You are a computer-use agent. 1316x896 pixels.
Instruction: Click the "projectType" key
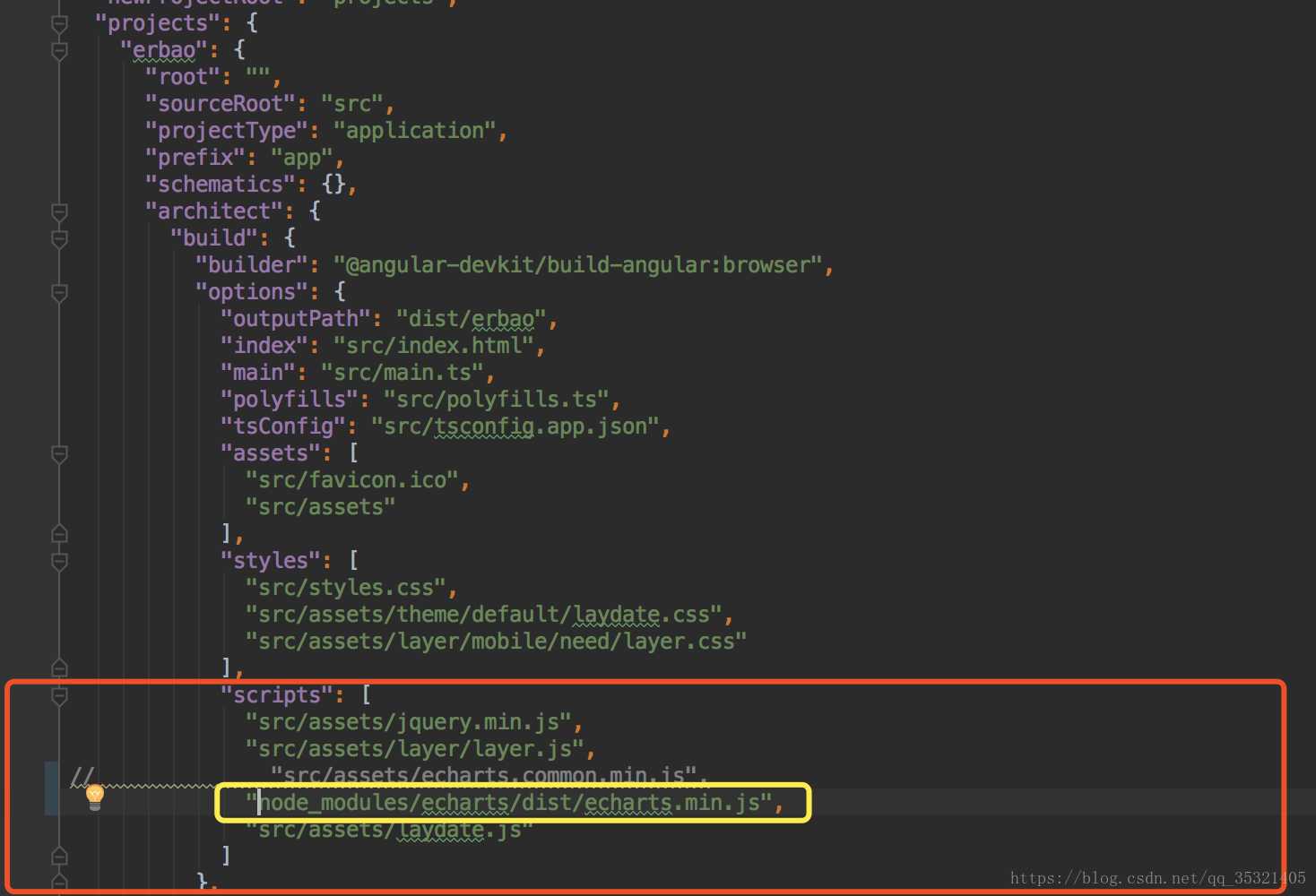pos(226,131)
